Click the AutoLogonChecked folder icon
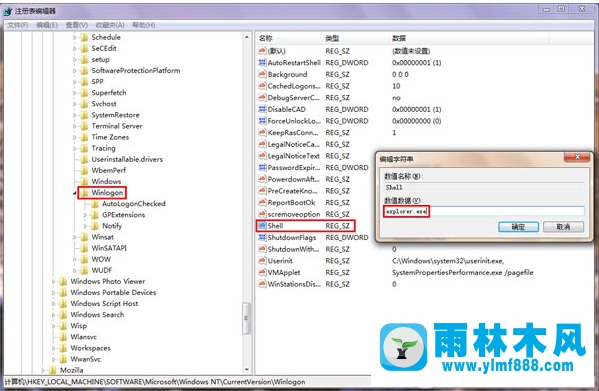The width and height of the screenshot is (599, 391). point(95,204)
